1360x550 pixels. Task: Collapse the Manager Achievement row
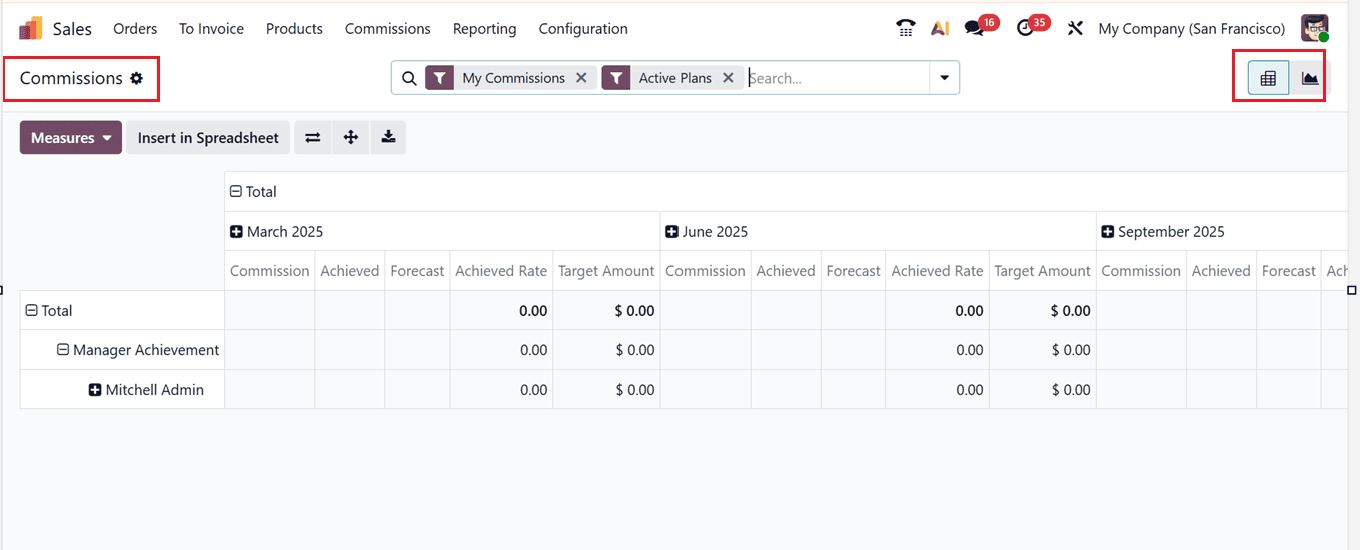[x=63, y=350]
